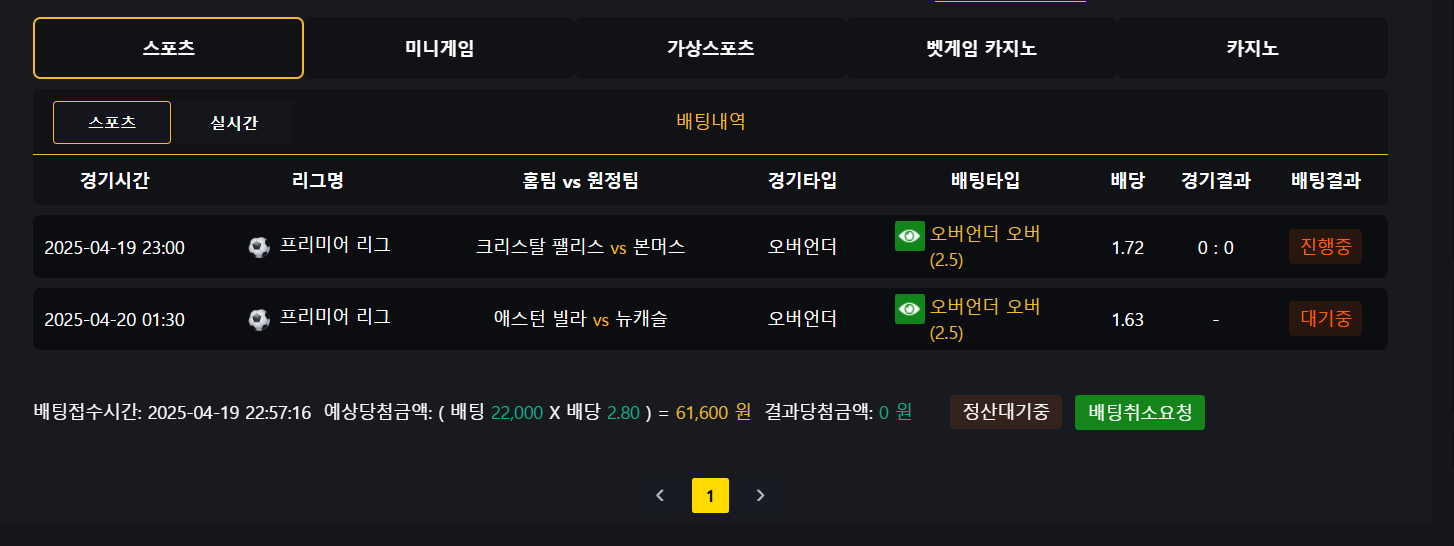Open the 스포츠 main tab
Viewport: 1454px width, 546px height.
168,48
